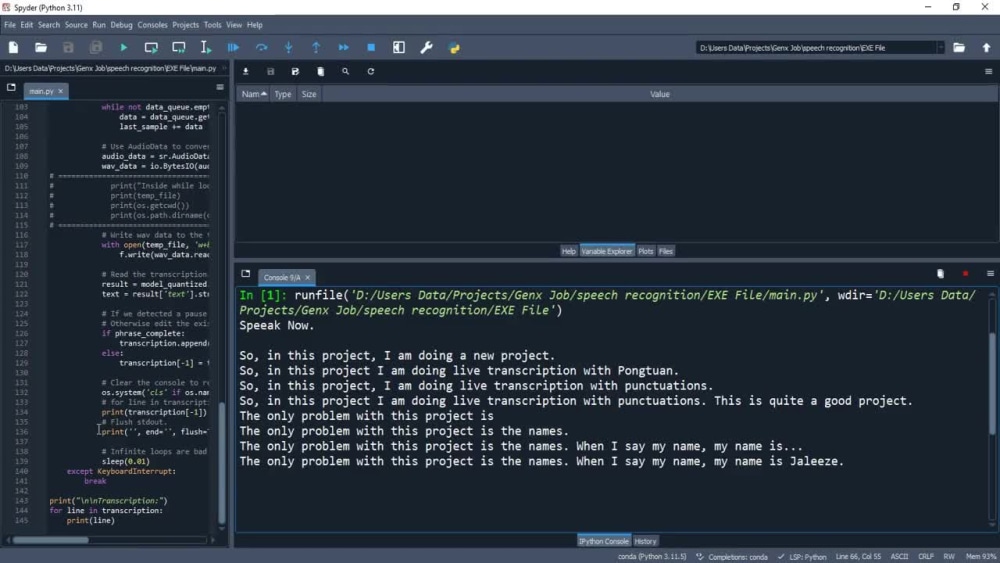Import data icon in Variable Explorer

pos(246,71)
